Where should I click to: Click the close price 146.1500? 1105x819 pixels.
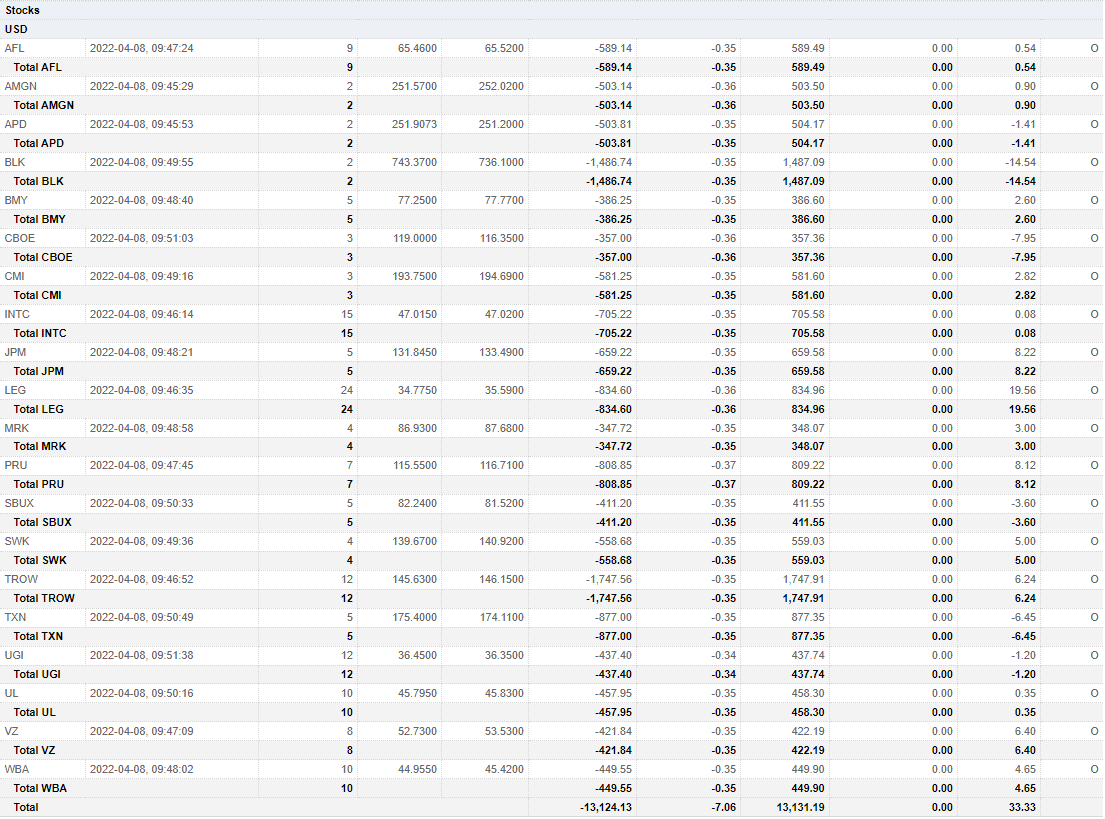501,580
